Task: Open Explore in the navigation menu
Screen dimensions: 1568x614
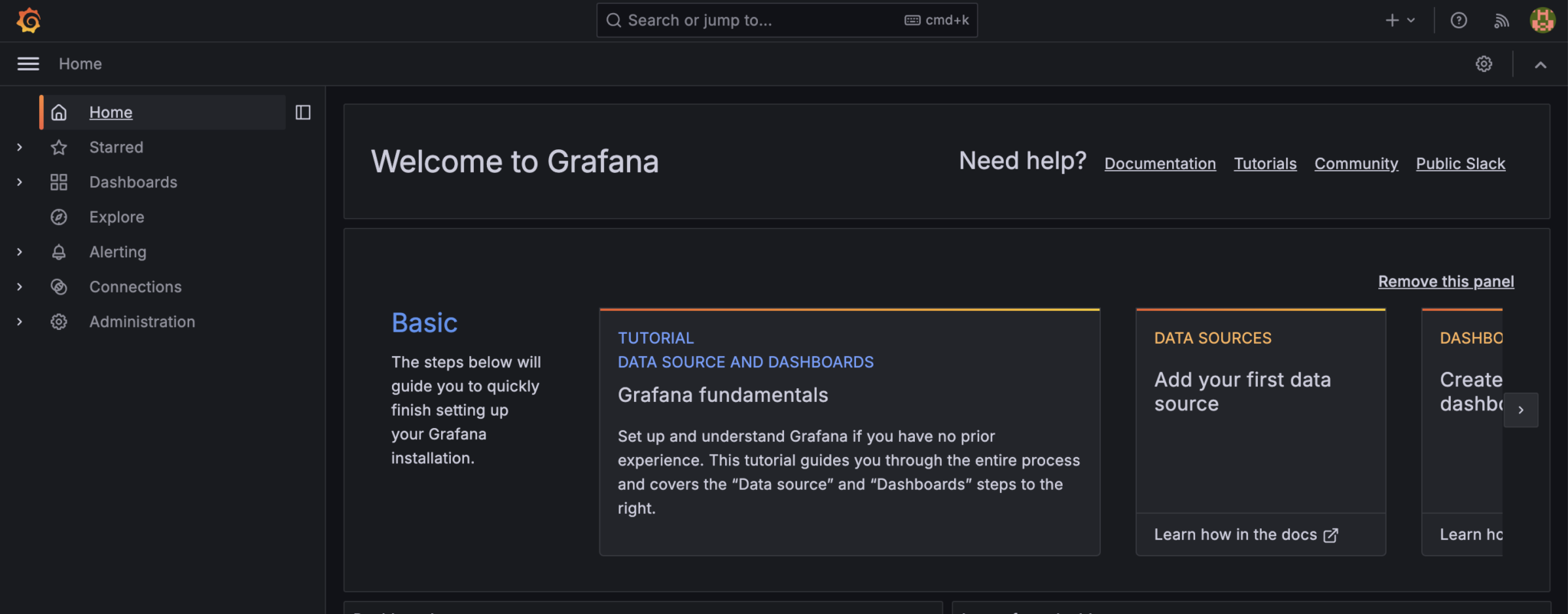Action: (116, 217)
